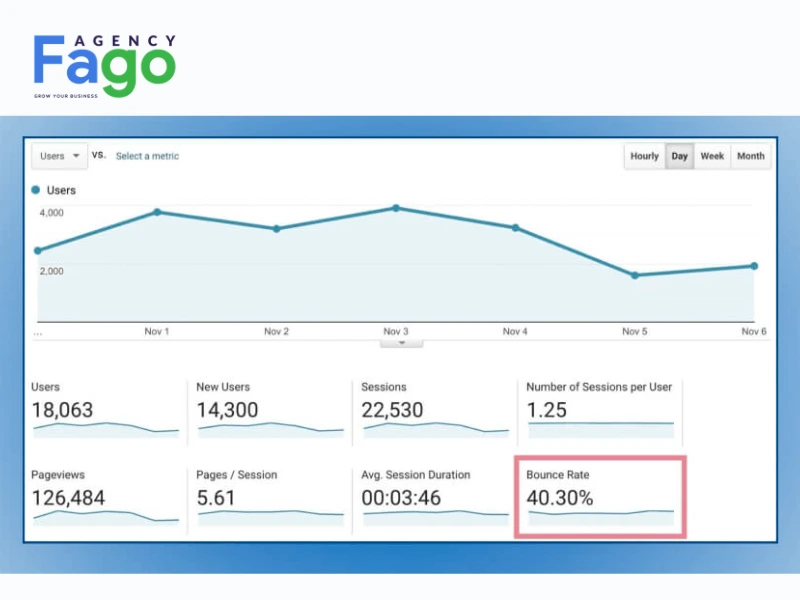Screen dimensions: 800x600
Task: Select the Nov 6 data point
Action: pos(754,266)
